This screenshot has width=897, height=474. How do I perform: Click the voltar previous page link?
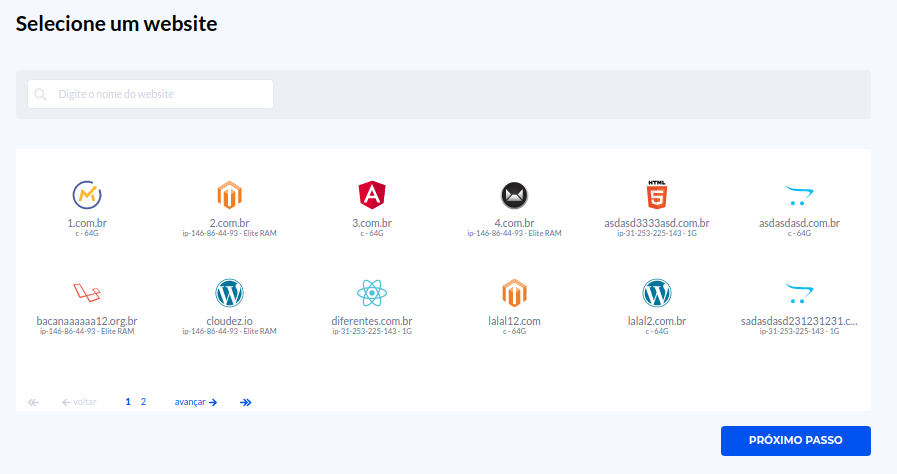[79, 402]
